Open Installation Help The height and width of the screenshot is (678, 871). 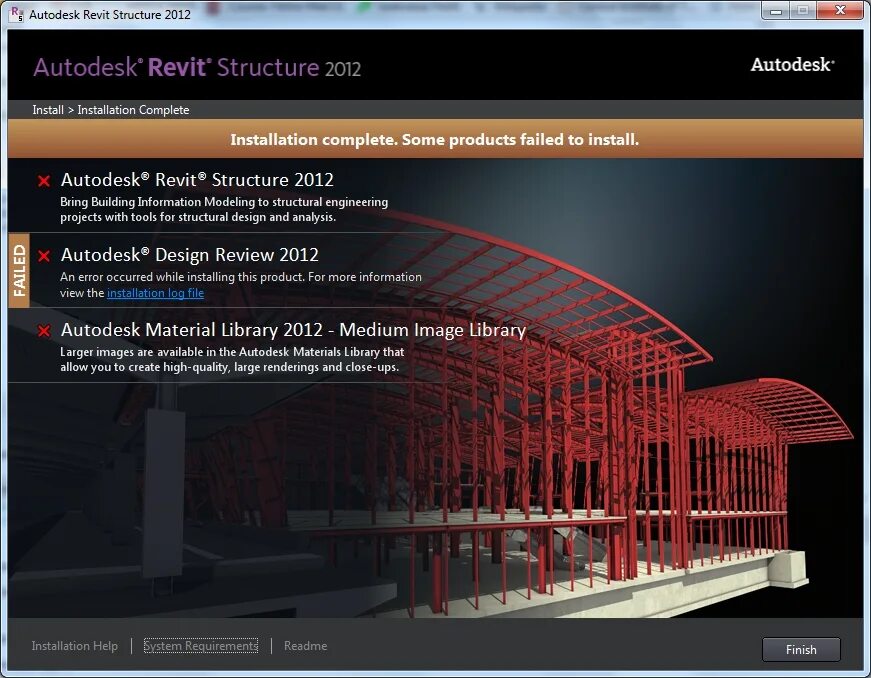point(74,646)
